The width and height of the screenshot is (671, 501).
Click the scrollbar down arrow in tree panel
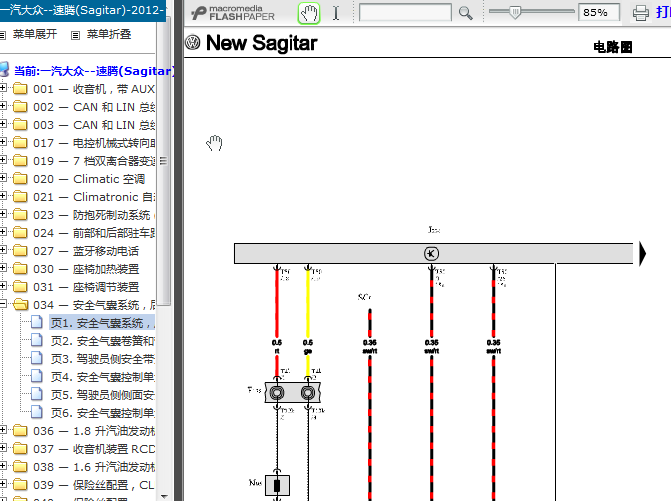click(163, 496)
